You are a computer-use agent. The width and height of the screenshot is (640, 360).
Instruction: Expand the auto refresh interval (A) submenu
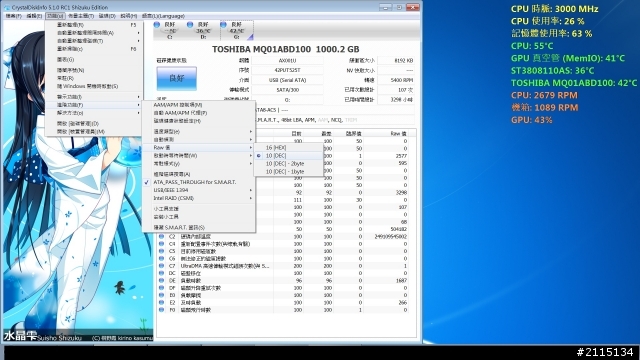tap(94, 33)
